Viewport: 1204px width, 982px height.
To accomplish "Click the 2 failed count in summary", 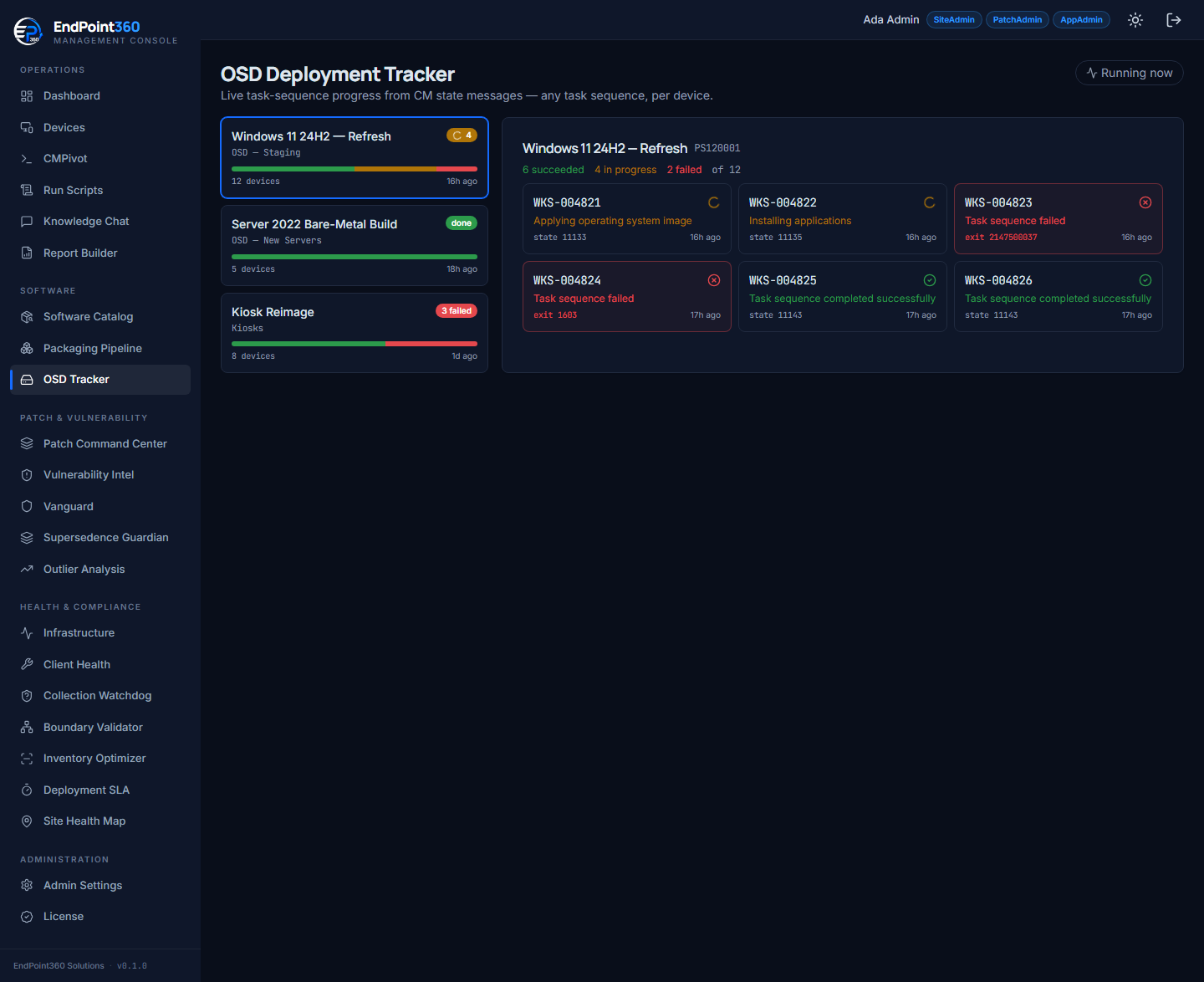I will click(684, 170).
